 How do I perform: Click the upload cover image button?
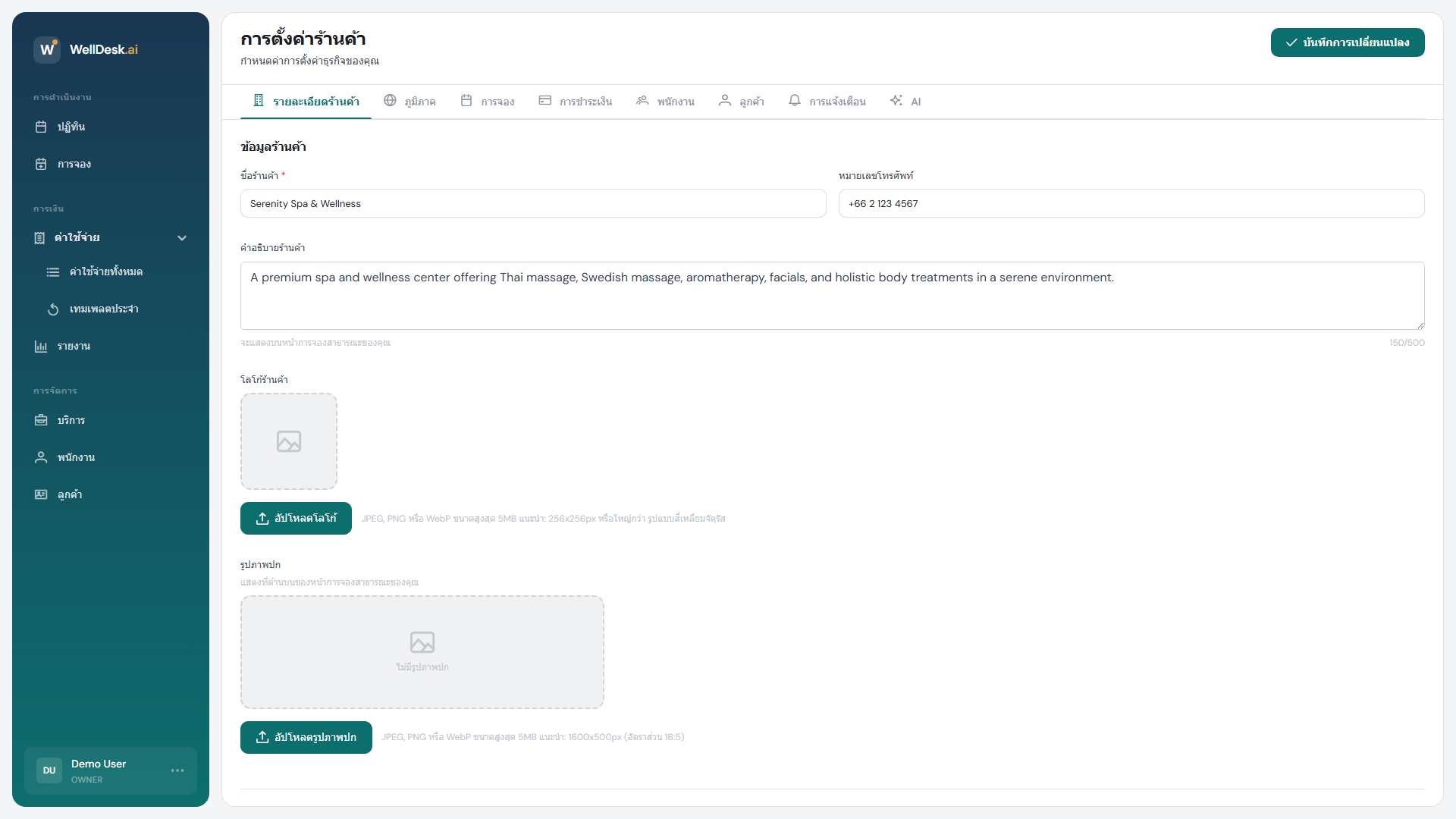(306, 737)
